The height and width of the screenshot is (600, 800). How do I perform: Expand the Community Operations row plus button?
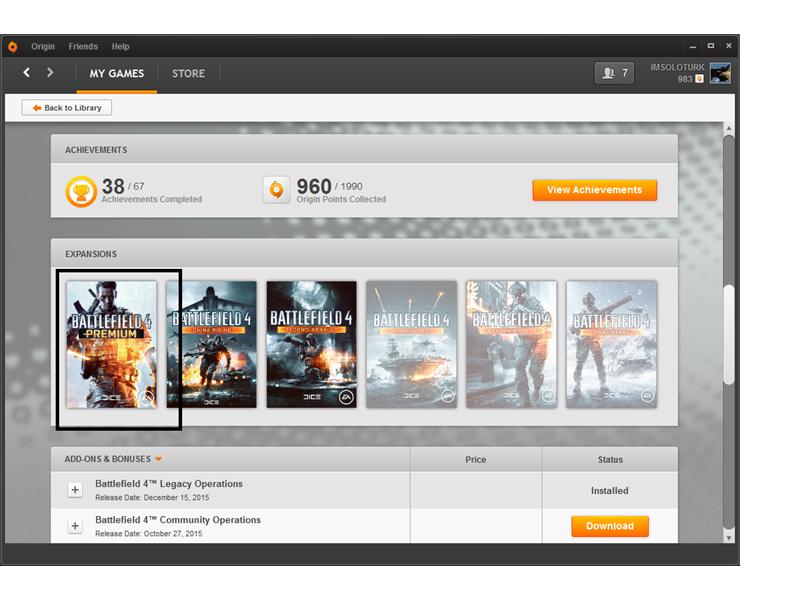click(x=75, y=526)
